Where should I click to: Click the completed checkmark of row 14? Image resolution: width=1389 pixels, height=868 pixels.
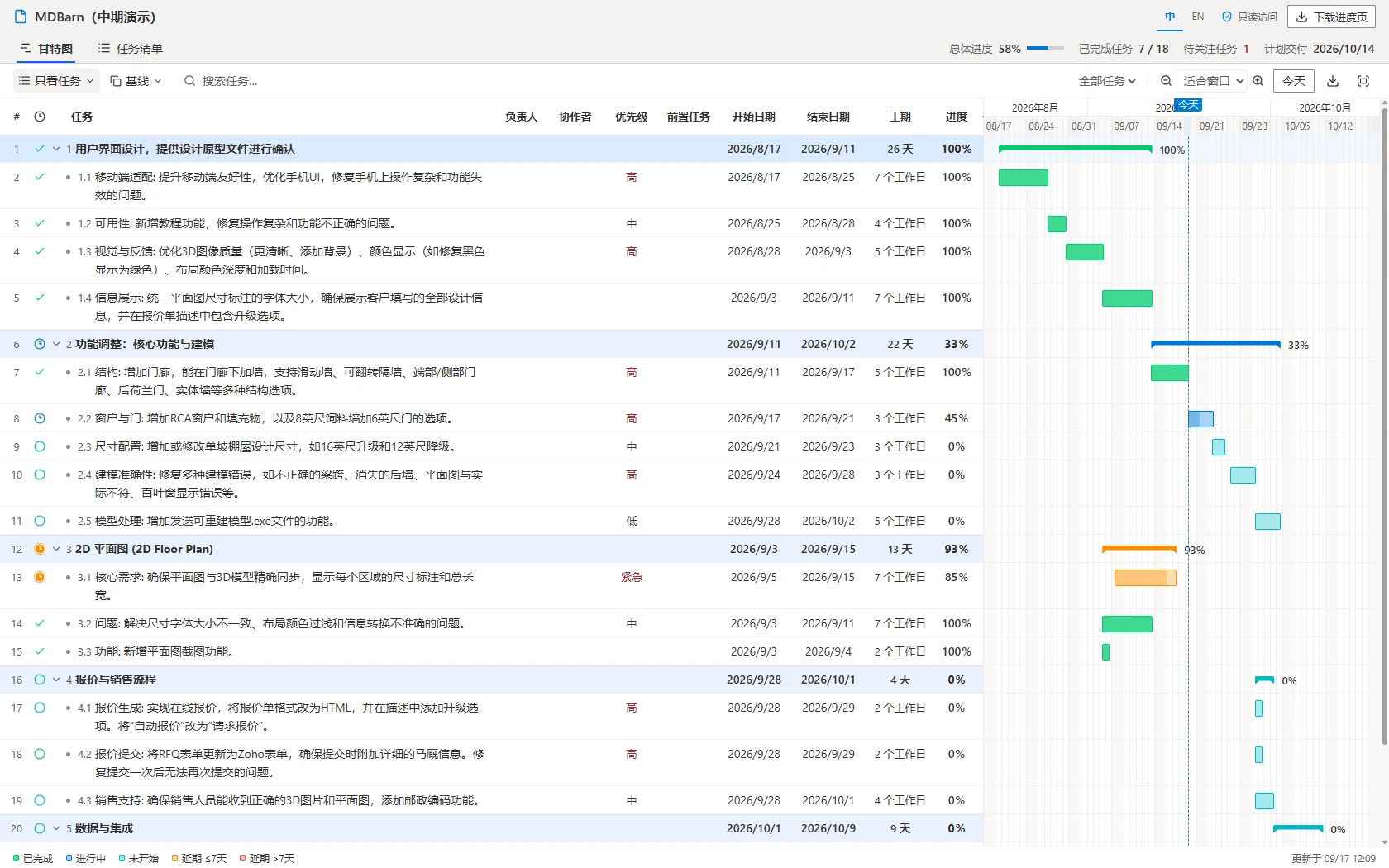[40, 623]
